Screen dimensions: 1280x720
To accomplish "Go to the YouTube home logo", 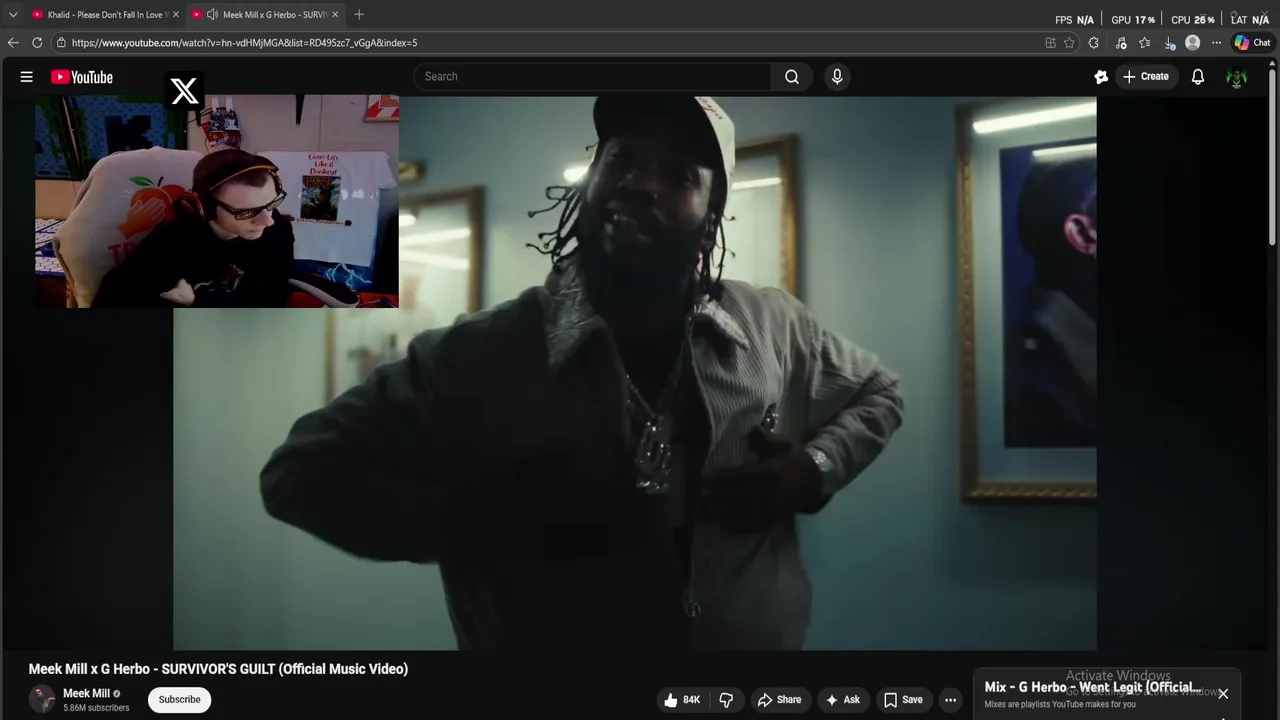I will tap(82, 77).
